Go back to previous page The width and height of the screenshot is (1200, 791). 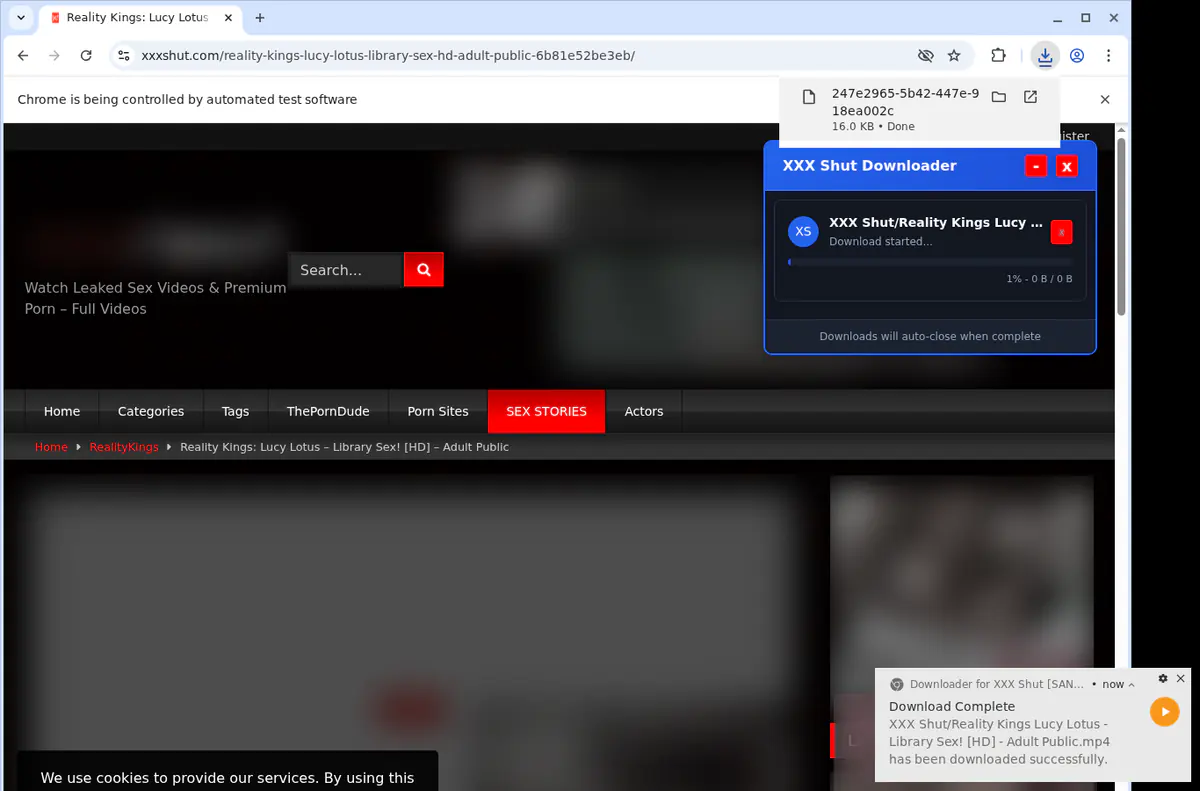[23, 56]
